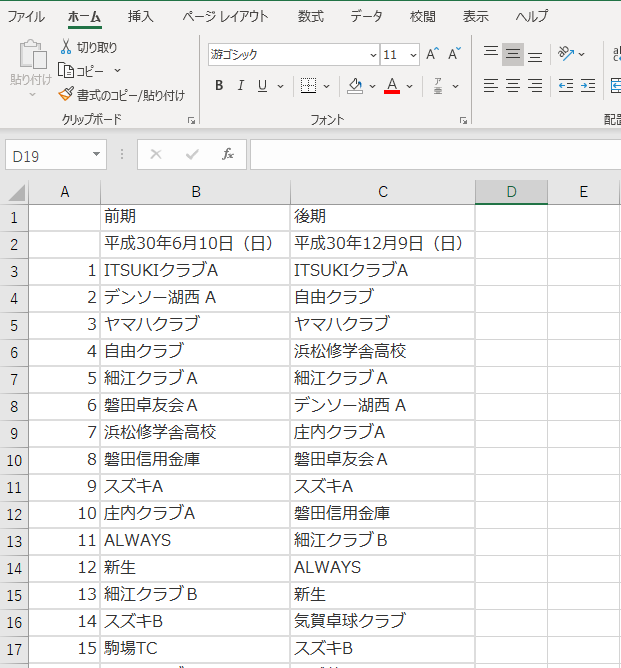Expand the Name Box dropdown arrow

[x=96, y=154]
